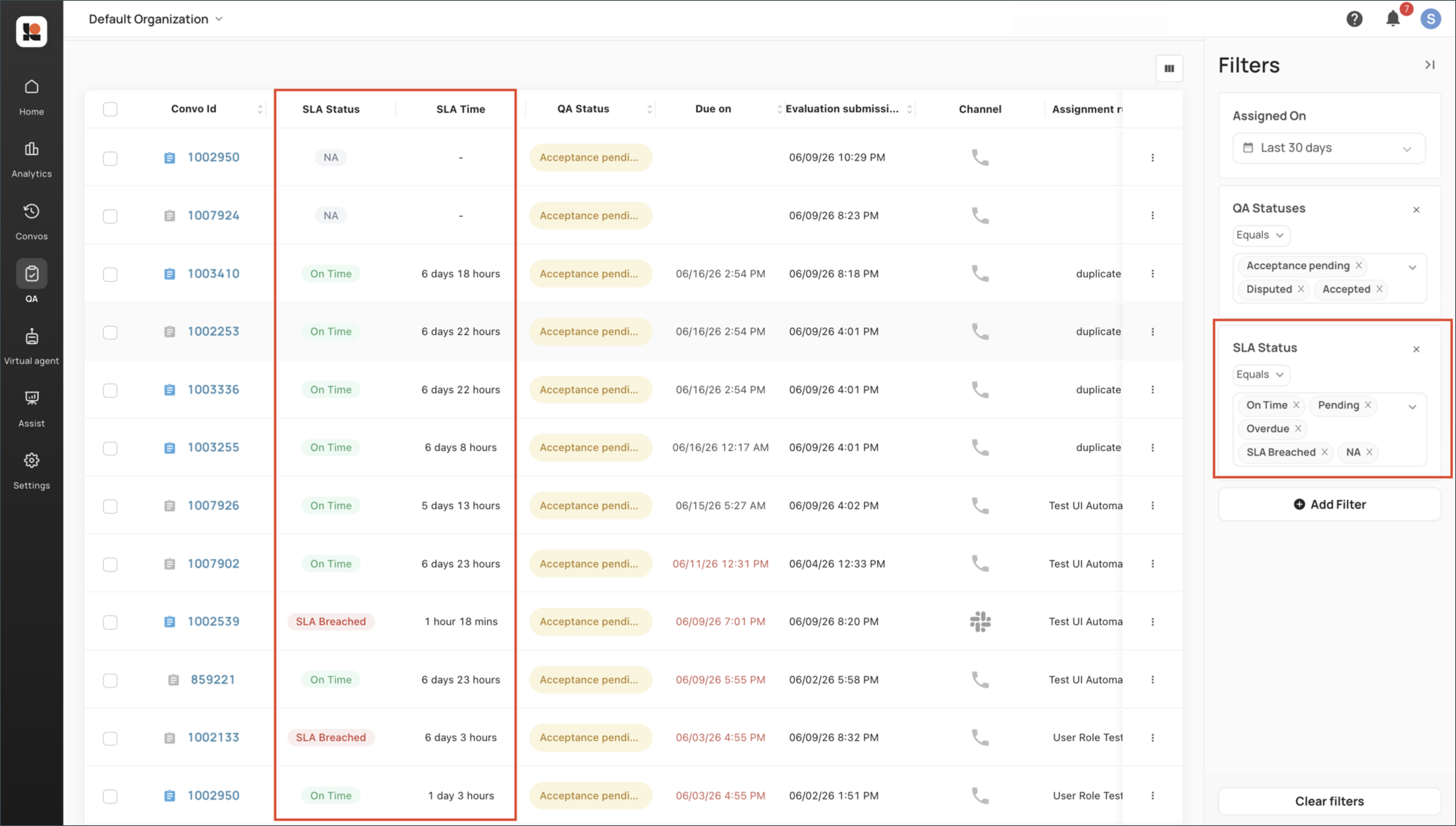The width and height of the screenshot is (1456, 826).
Task: Check the row checkbox for convo 1002253
Action: pos(110,332)
